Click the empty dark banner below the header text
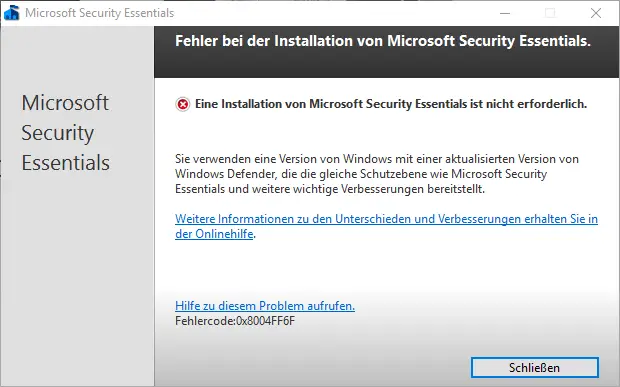The height and width of the screenshot is (387, 620). 387,64
